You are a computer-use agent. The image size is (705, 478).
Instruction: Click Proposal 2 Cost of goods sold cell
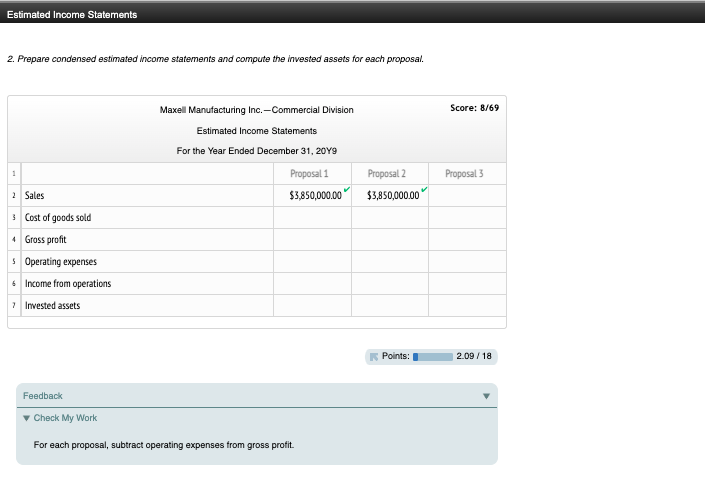click(x=390, y=218)
